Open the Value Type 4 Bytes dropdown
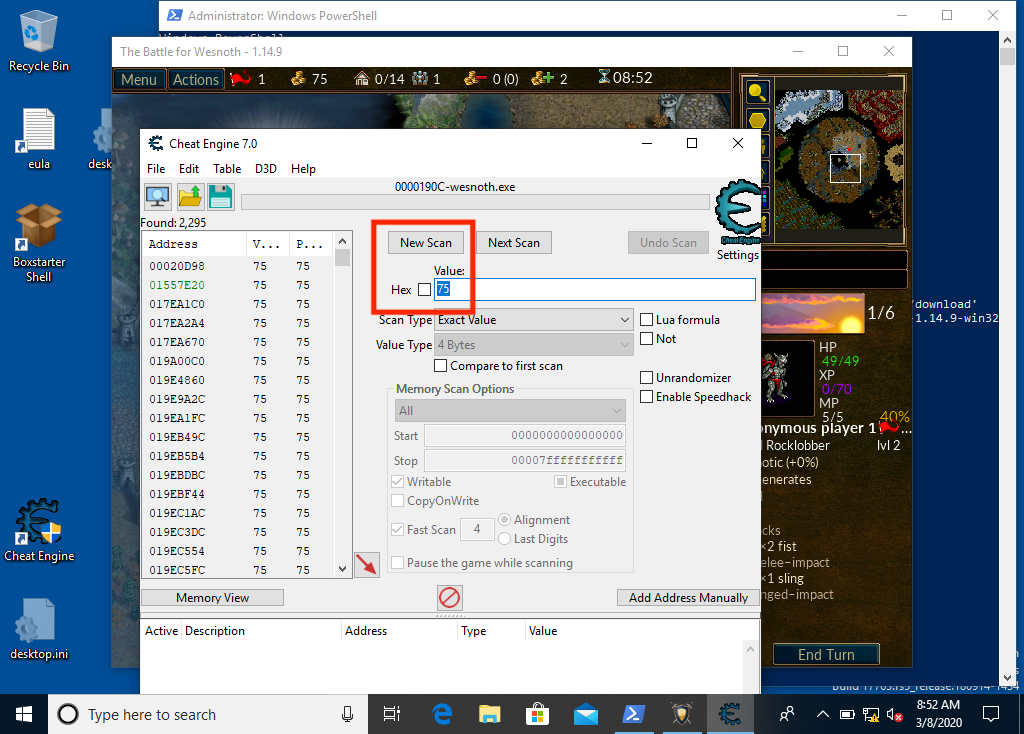1024x734 pixels. [534, 345]
